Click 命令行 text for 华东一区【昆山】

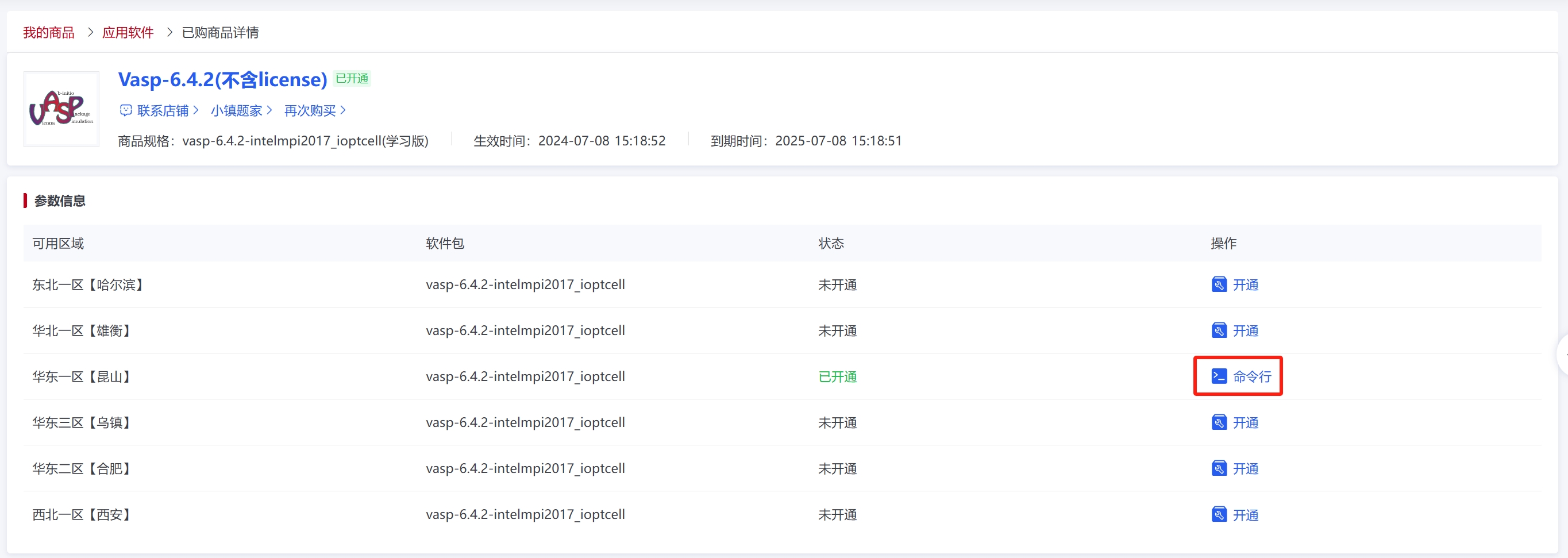[x=1252, y=376]
